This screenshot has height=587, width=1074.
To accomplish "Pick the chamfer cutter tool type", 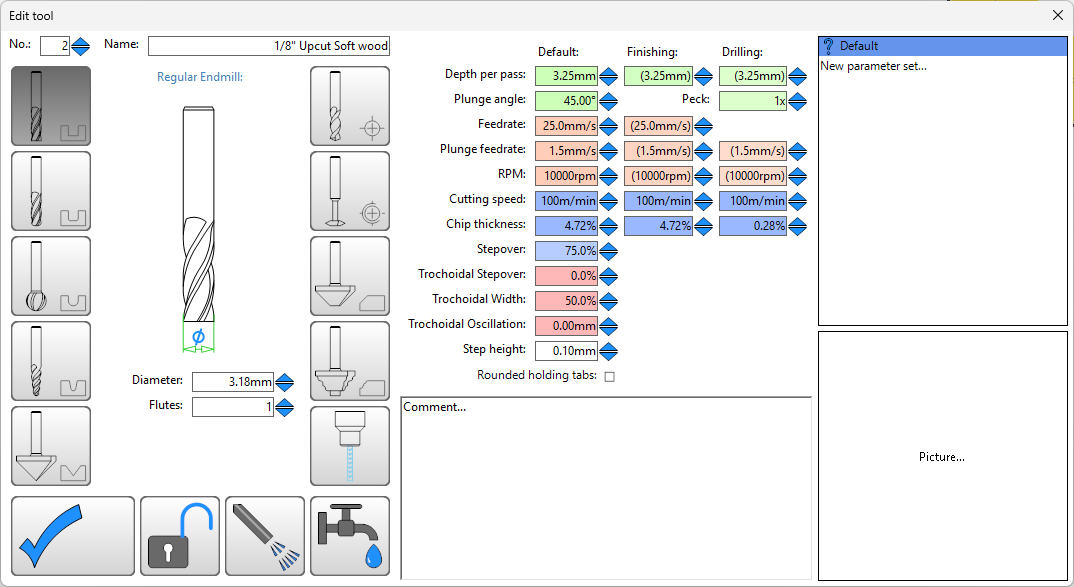I will [350, 276].
